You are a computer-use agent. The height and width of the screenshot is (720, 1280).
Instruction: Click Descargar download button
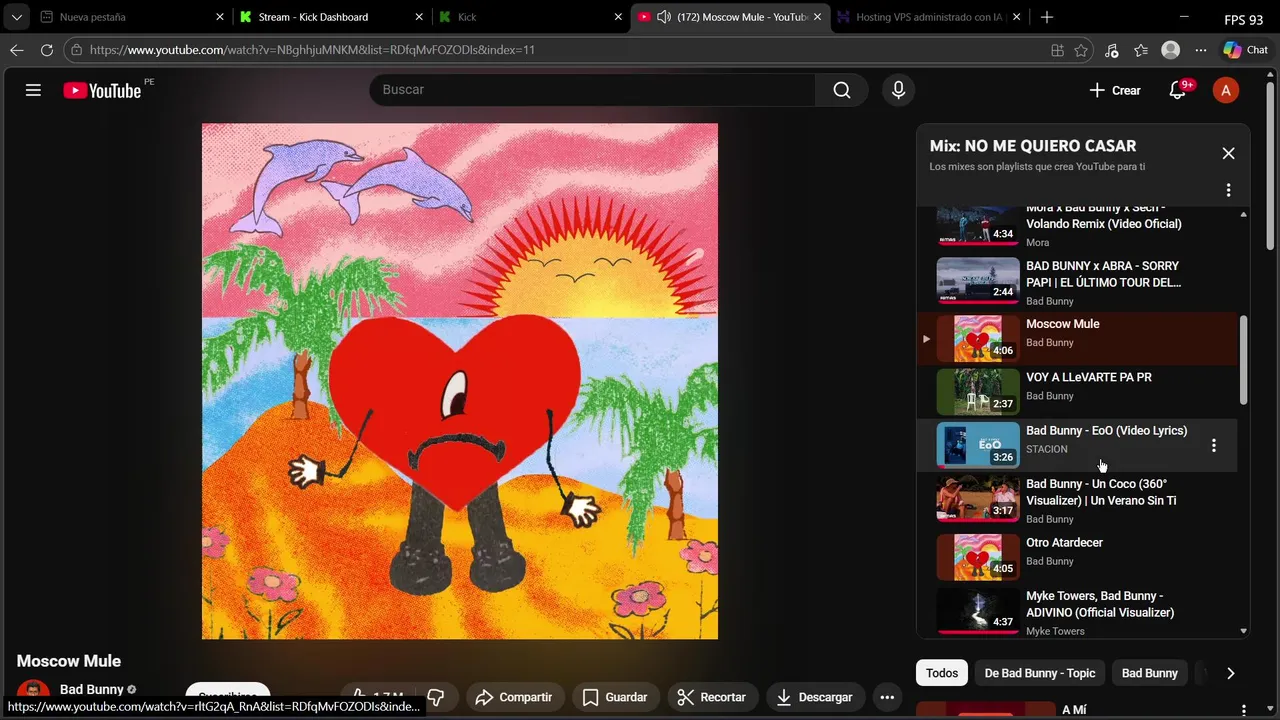click(815, 697)
